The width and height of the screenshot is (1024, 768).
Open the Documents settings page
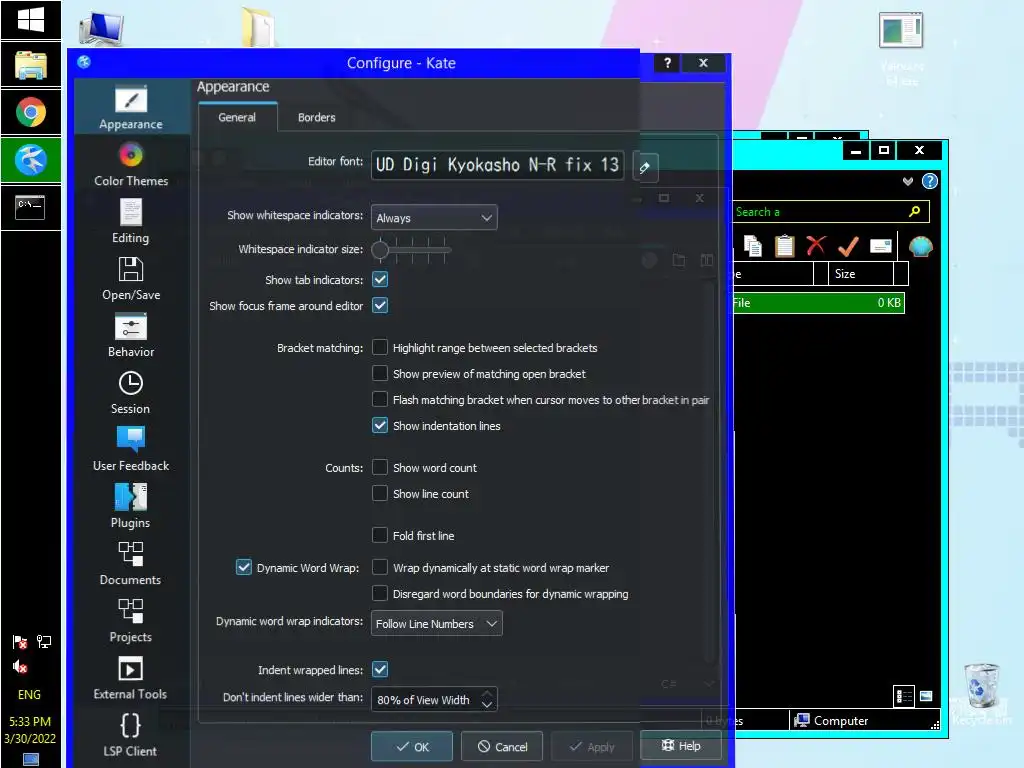131,563
